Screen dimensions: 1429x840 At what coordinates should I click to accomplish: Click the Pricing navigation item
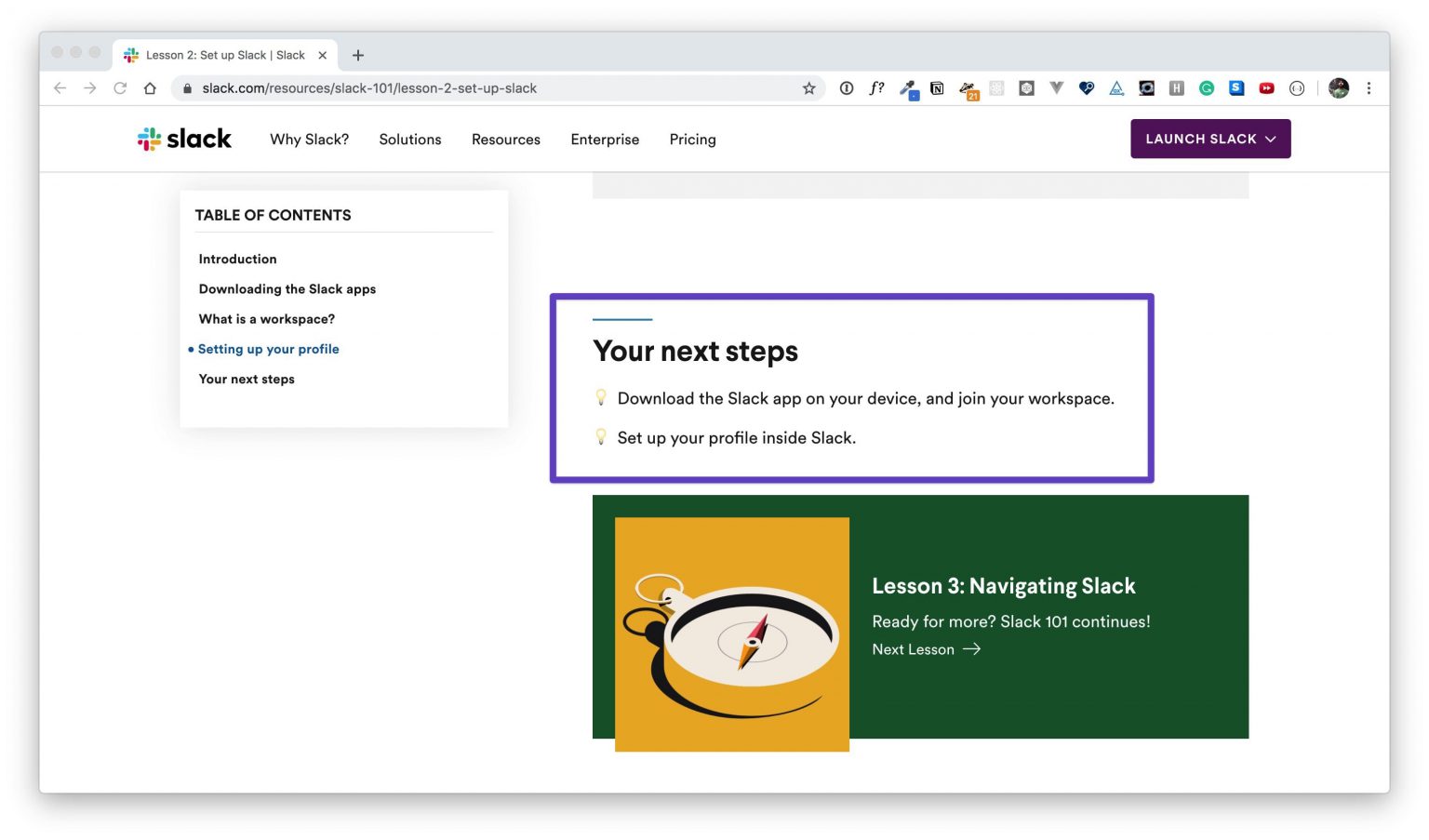coord(692,140)
